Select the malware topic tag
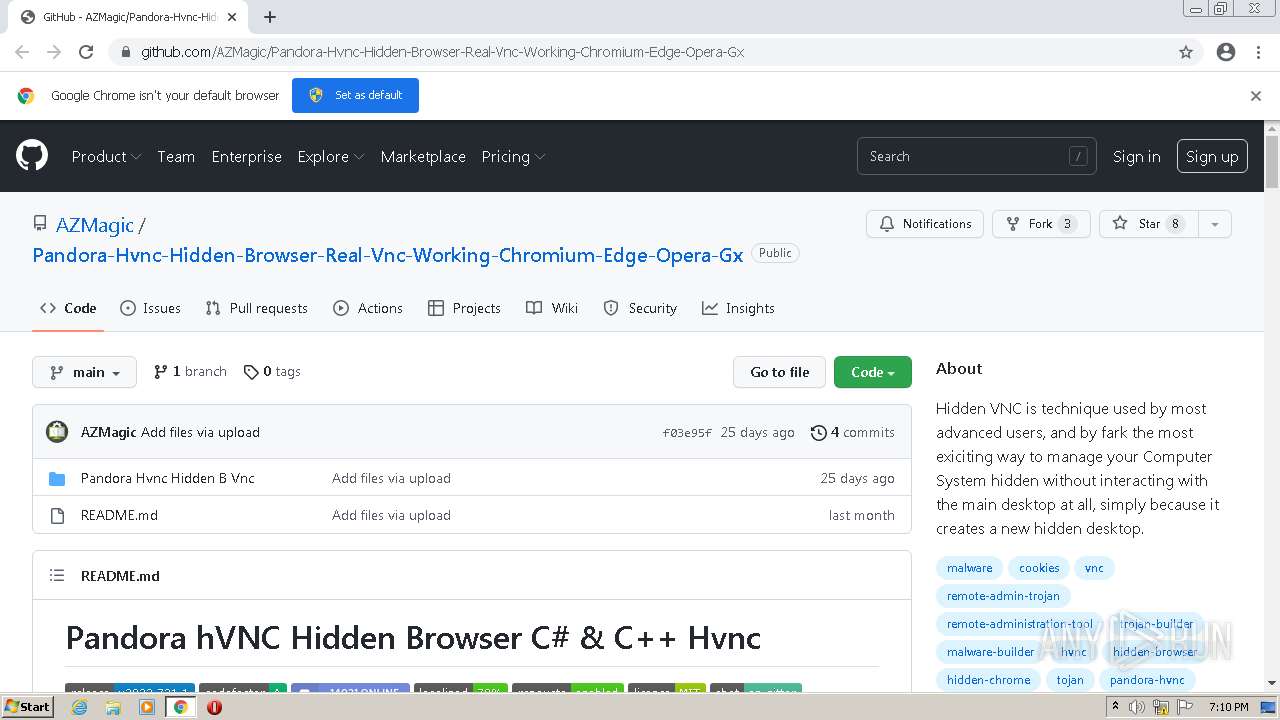1280x720 pixels. click(970, 568)
